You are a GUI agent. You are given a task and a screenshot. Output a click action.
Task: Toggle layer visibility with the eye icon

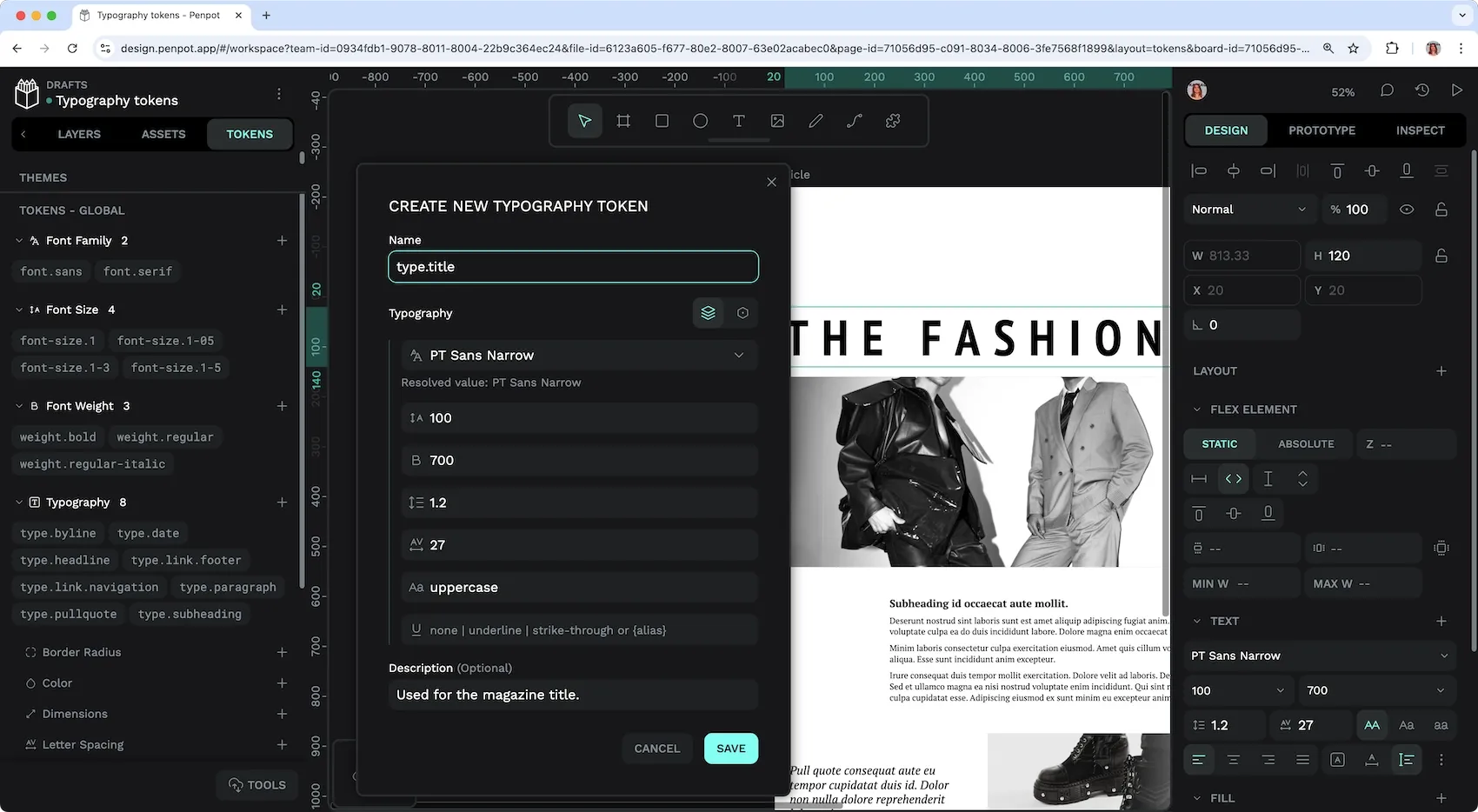pos(1407,209)
